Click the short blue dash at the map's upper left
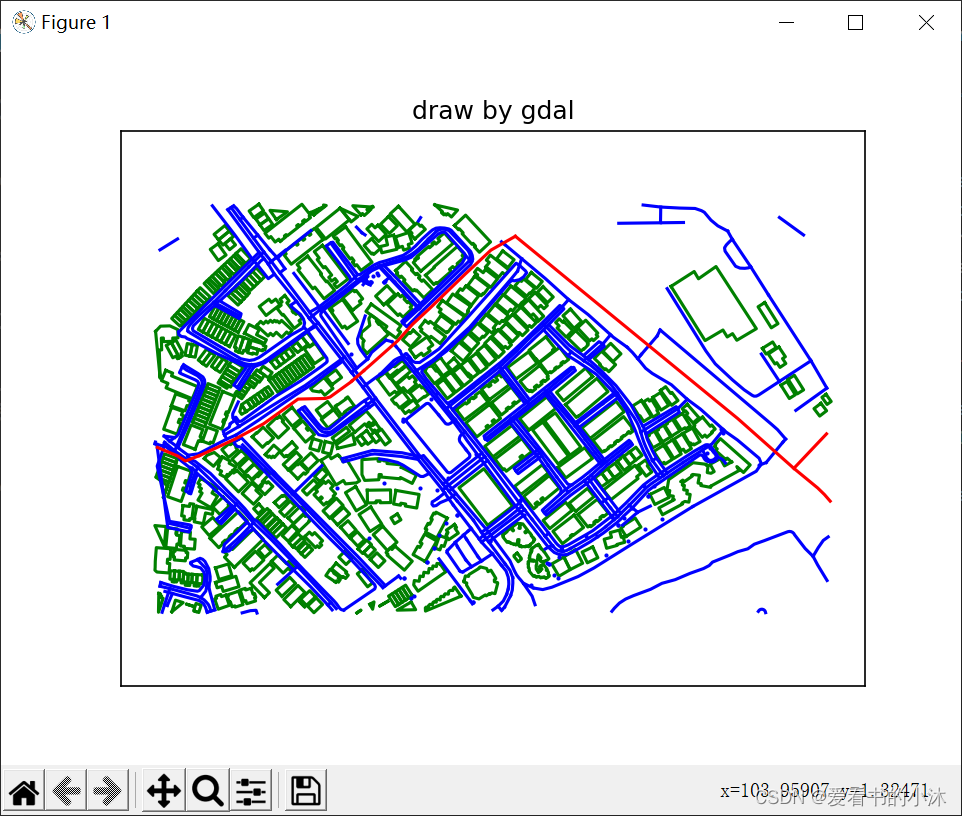Viewport: 962px width, 816px height. click(x=168, y=244)
